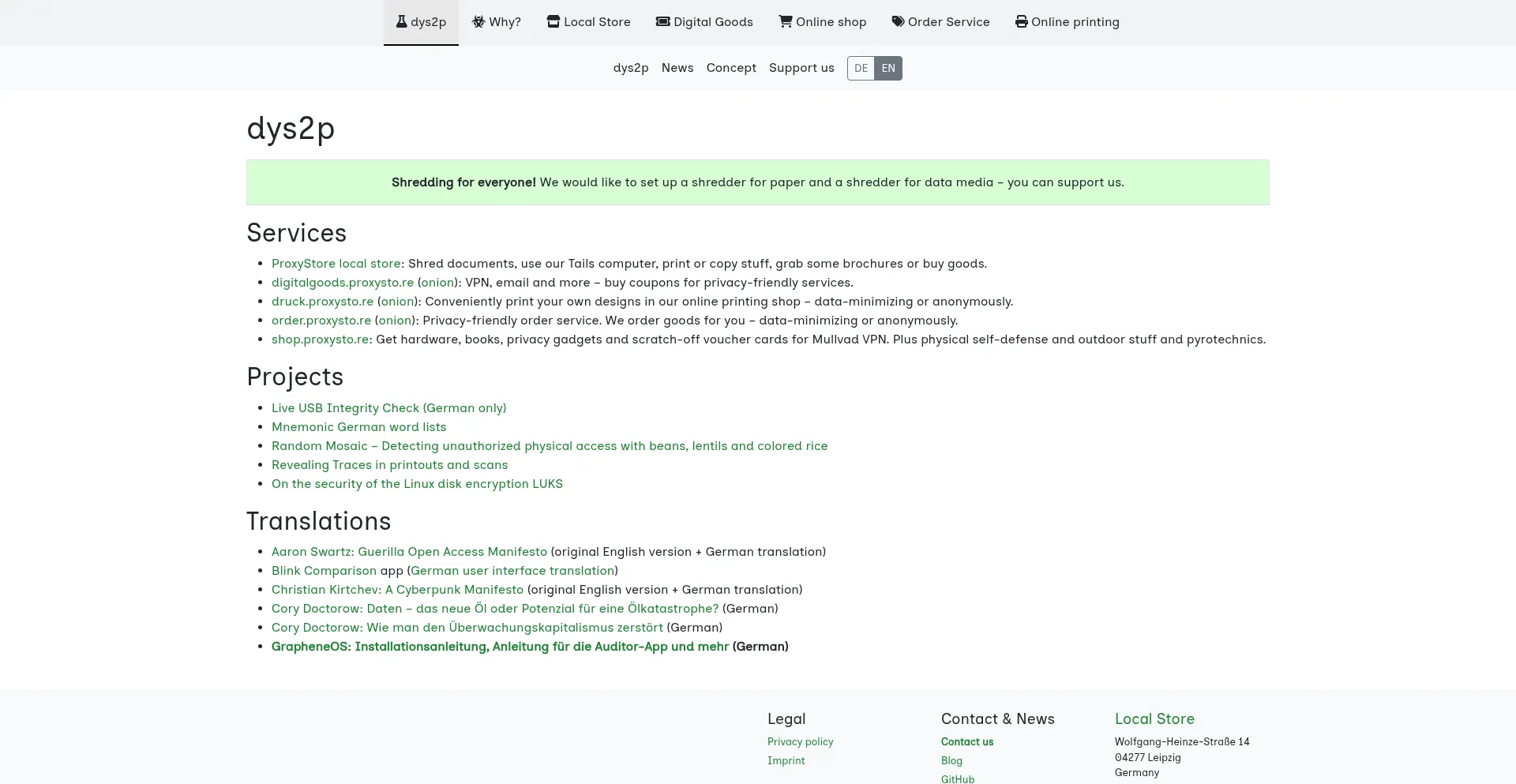Open the Support us page

(801, 68)
